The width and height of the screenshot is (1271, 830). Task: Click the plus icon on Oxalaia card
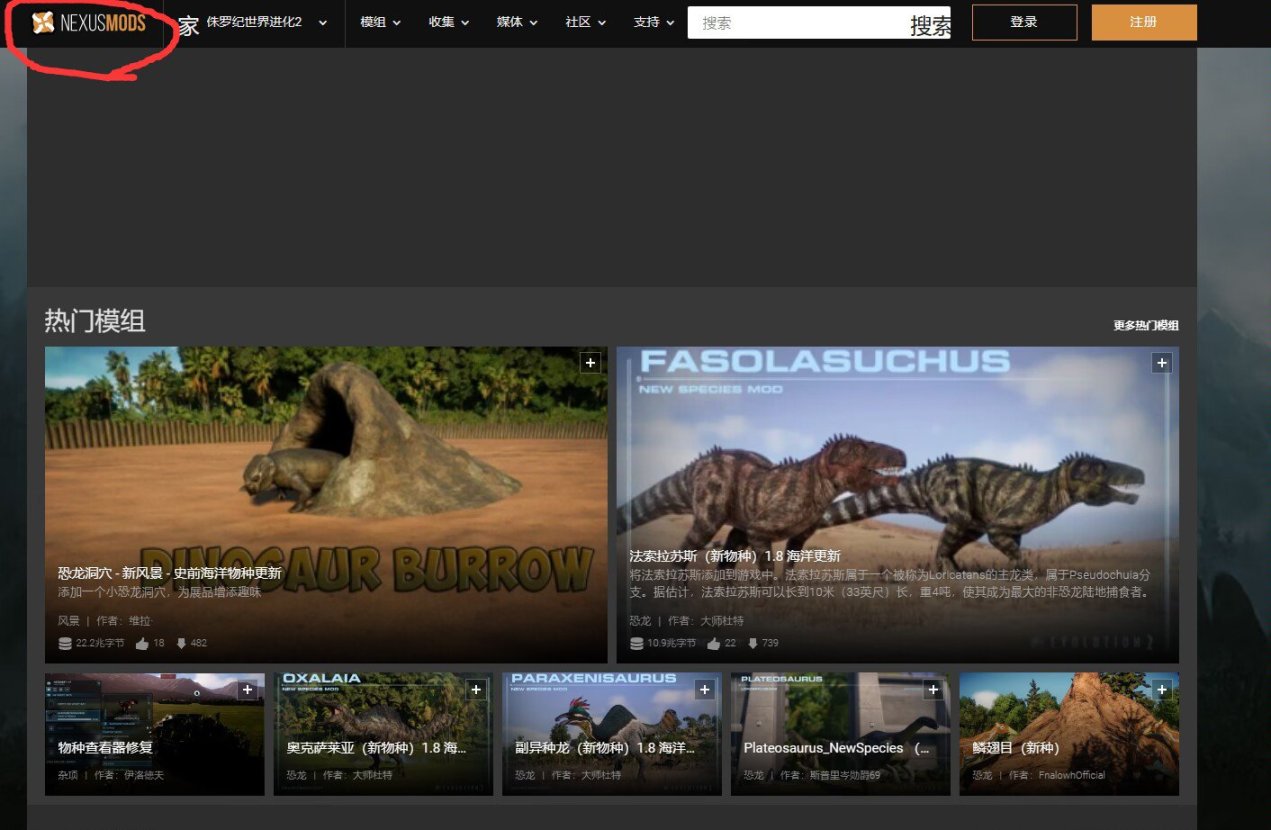click(476, 690)
